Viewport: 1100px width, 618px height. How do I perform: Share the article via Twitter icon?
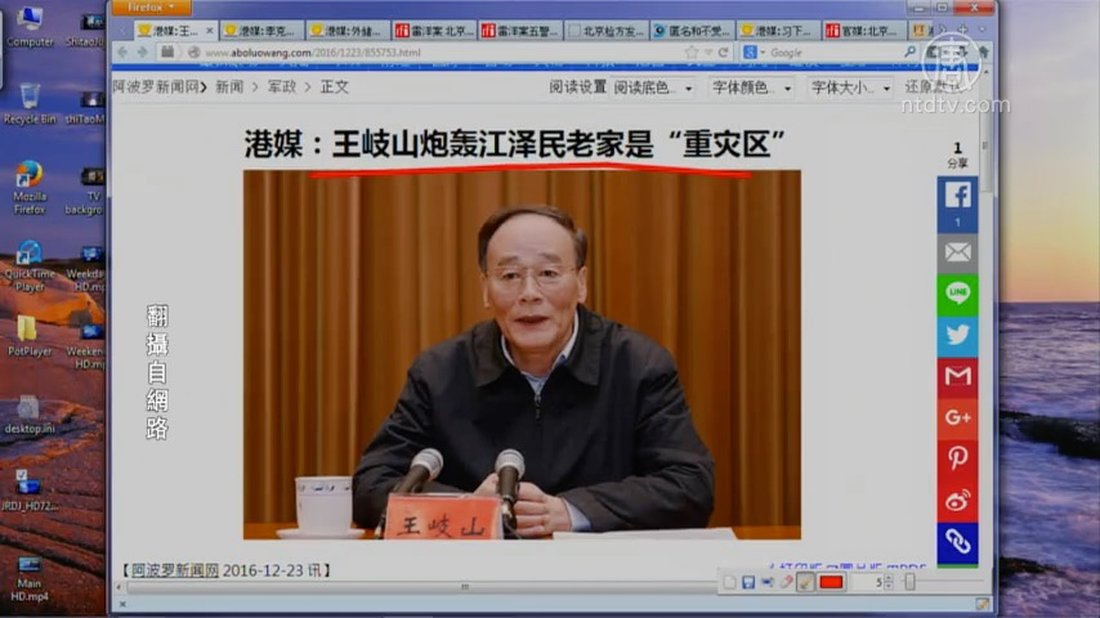957,335
